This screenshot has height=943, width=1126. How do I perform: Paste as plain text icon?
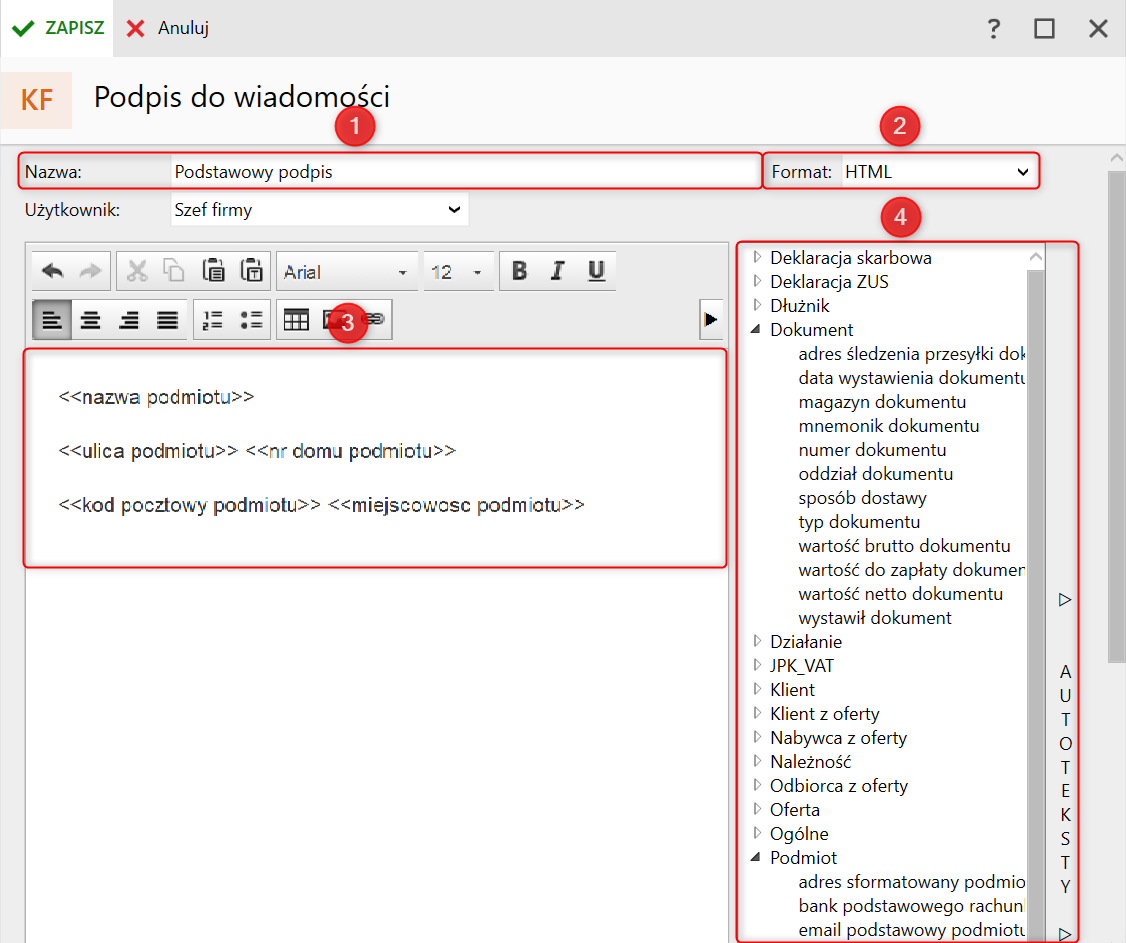click(x=251, y=271)
